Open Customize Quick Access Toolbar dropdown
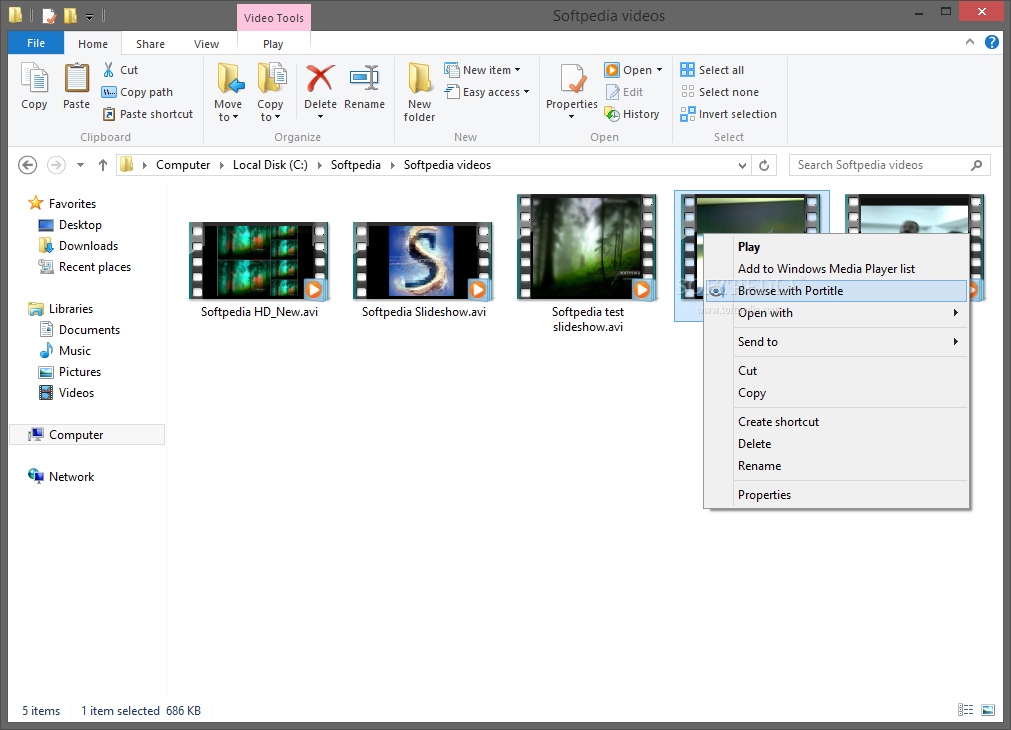The image size is (1011, 730). 90,15
